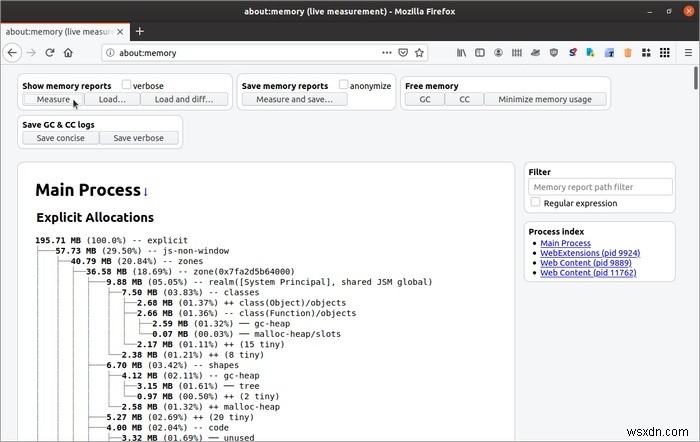Reload the about:memory page
The image size is (700, 442).
(x=50, y=53)
